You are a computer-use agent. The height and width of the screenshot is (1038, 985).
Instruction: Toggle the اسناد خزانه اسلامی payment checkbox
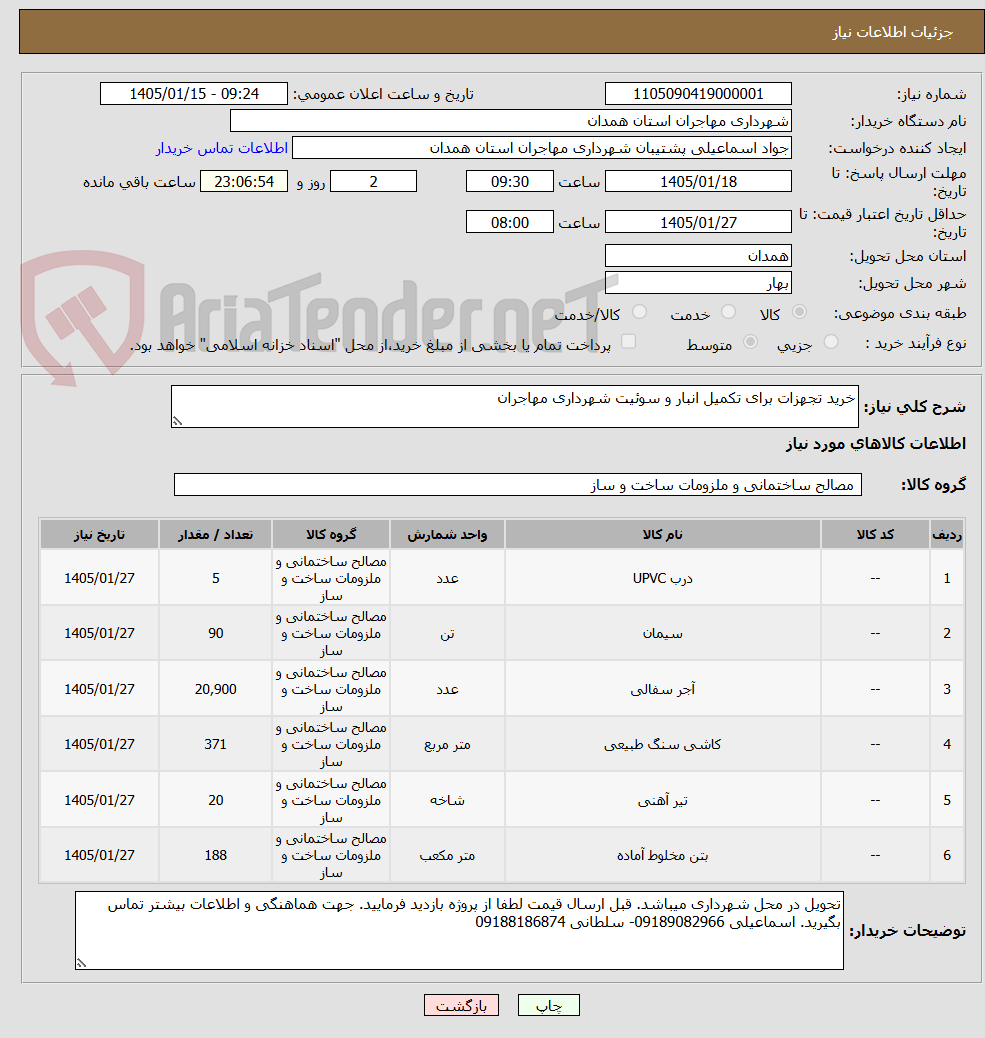click(x=628, y=342)
